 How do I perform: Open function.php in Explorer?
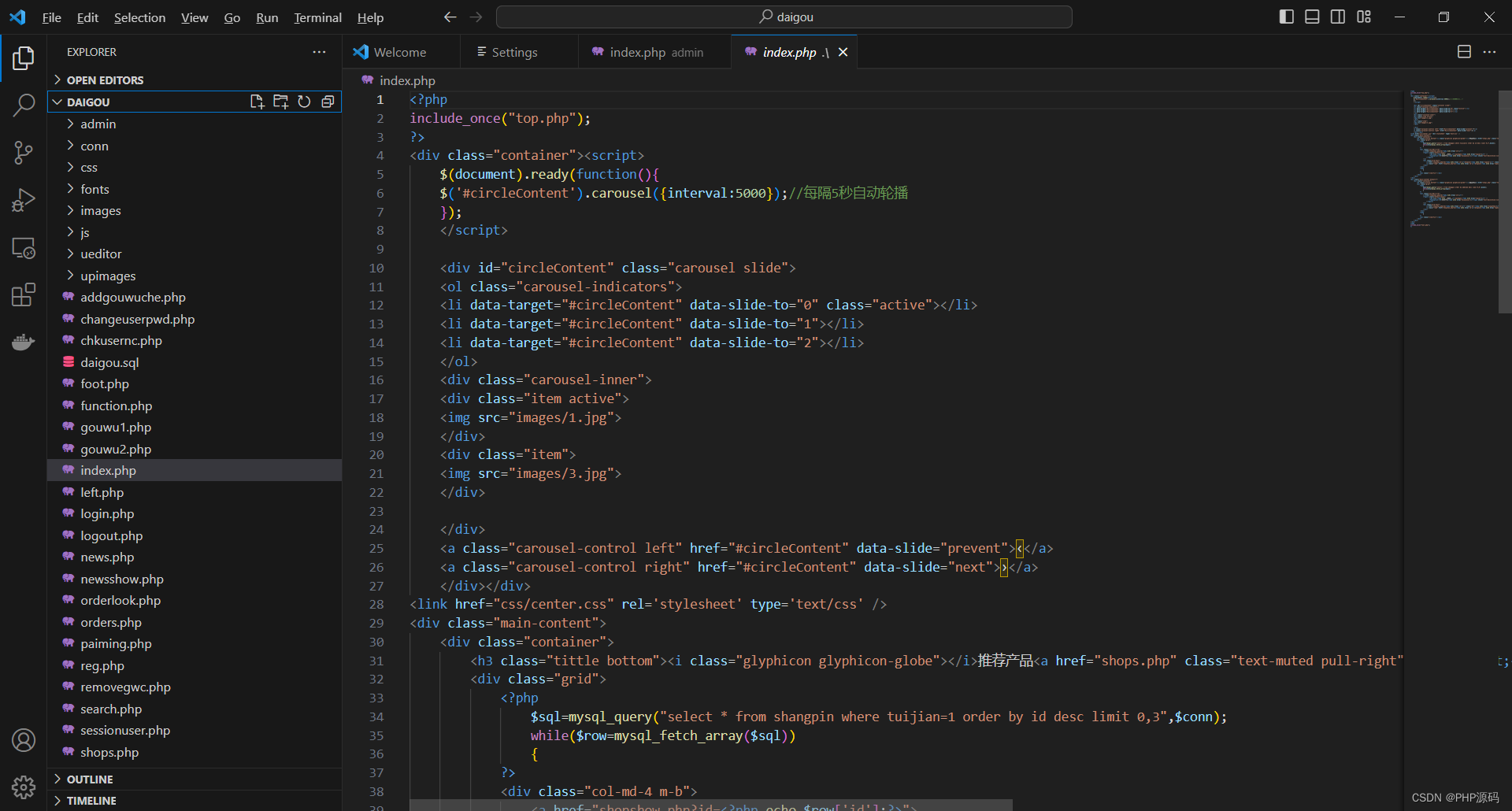pyautogui.click(x=195, y=405)
